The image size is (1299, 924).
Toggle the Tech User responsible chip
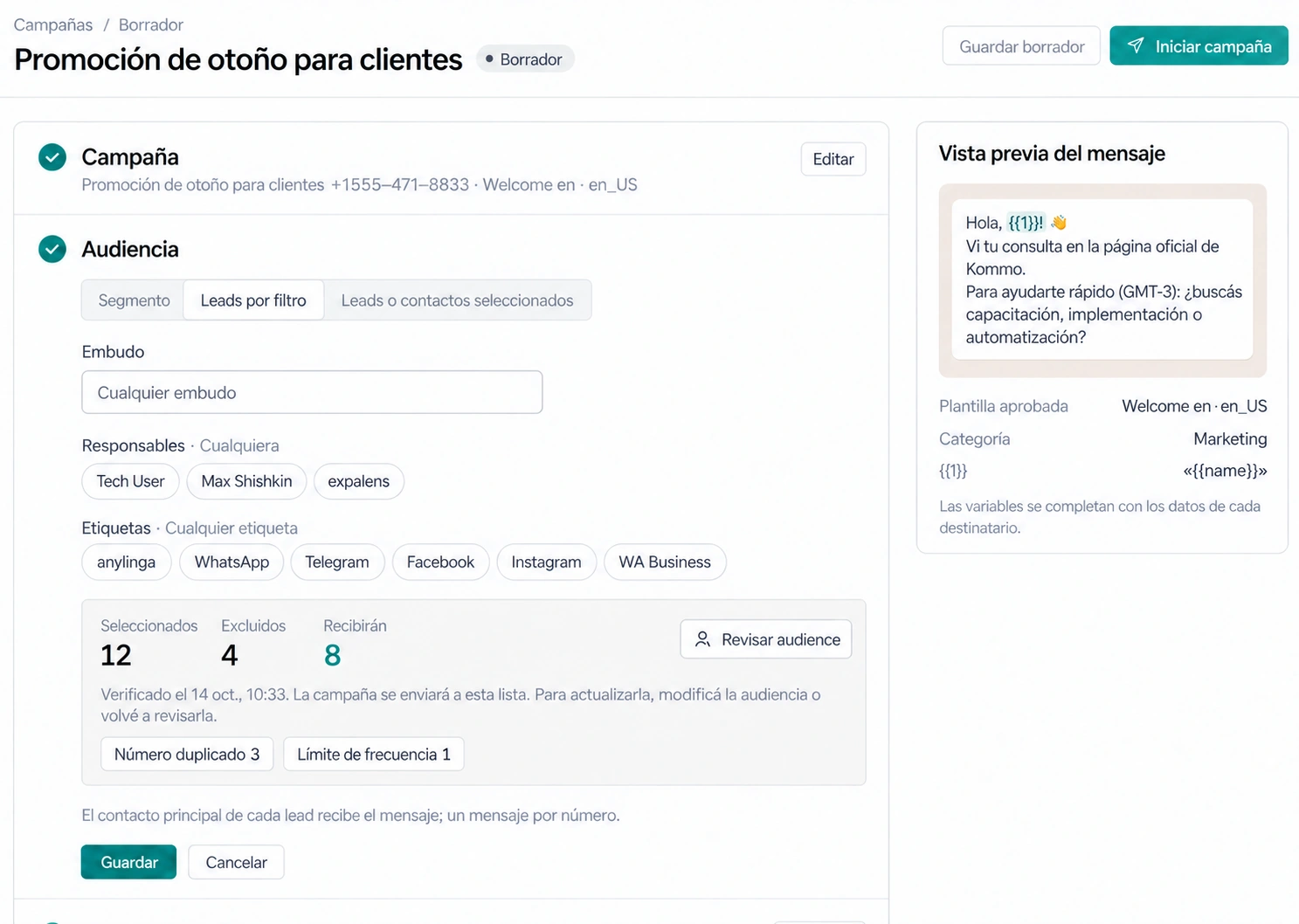[x=130, y=481]
